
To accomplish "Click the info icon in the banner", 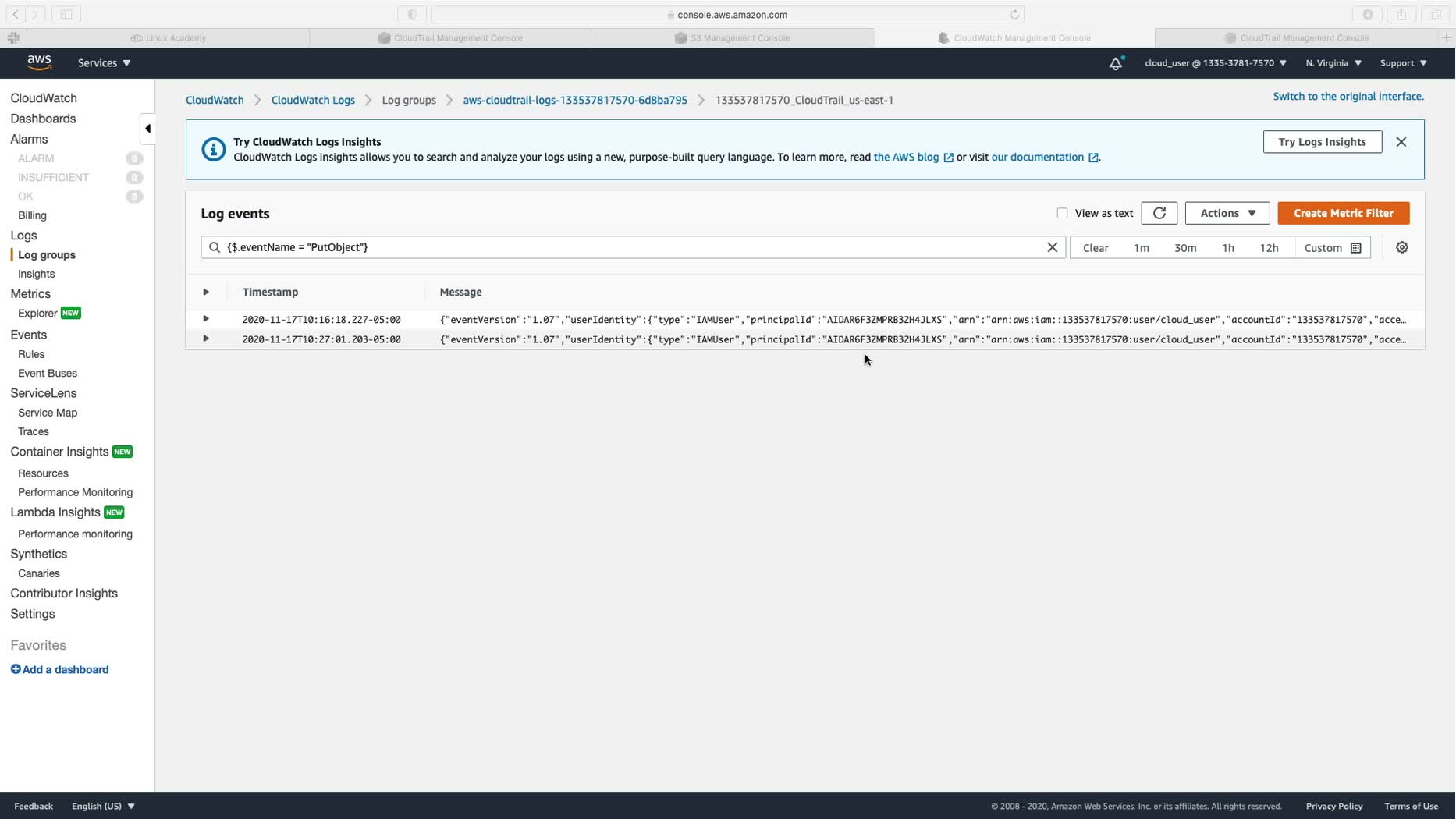I will [214, 149].
